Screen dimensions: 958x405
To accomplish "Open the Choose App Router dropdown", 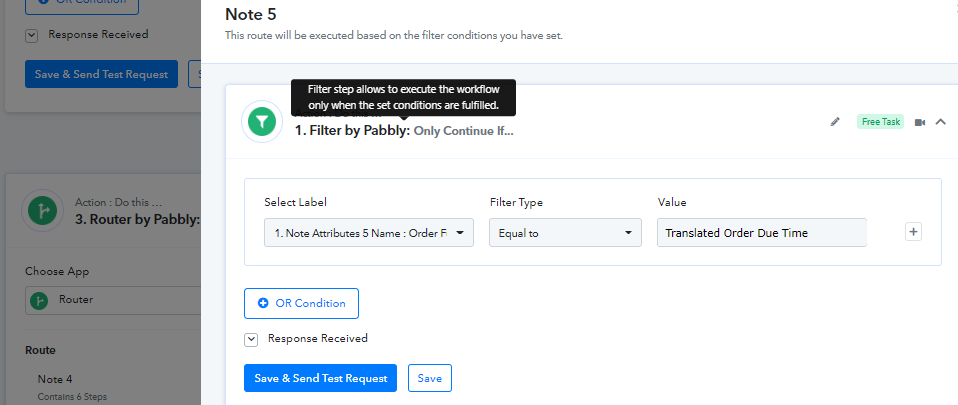I will [x=113, y=300].
